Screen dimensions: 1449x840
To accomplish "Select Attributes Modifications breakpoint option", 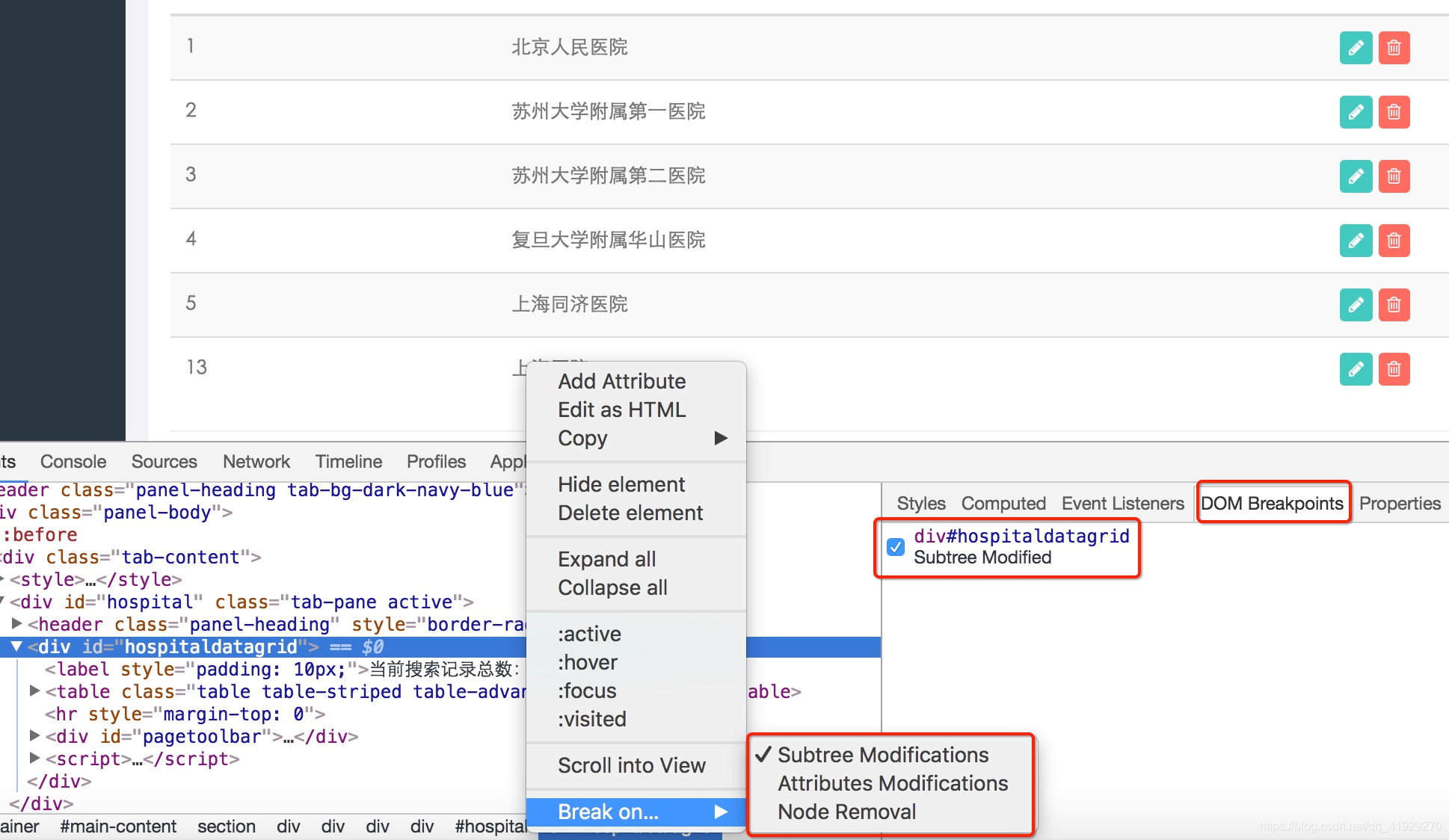I will click(893, 783).
